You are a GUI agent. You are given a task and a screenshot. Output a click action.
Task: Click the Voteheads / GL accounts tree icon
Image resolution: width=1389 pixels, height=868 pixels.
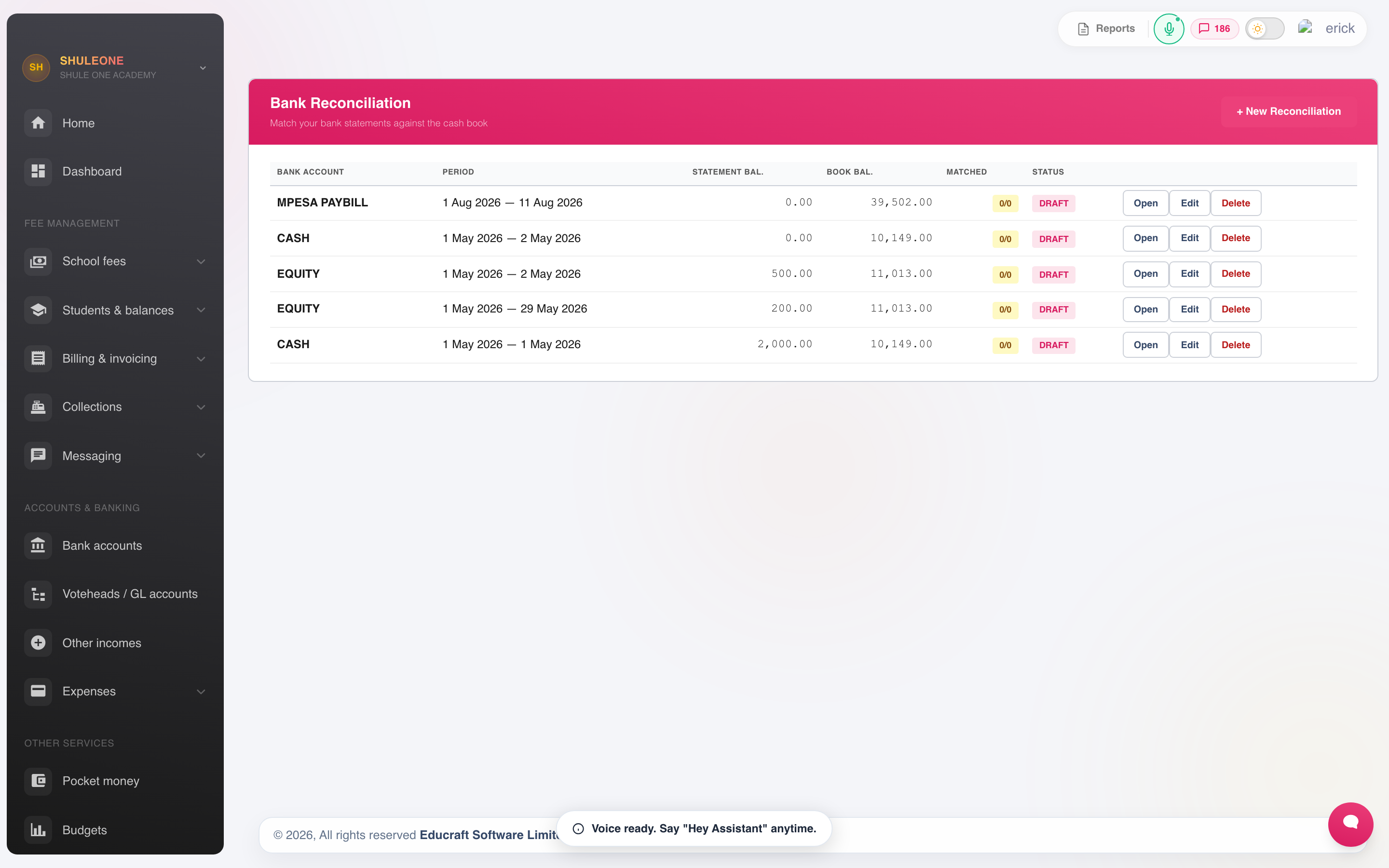(38, 594)
